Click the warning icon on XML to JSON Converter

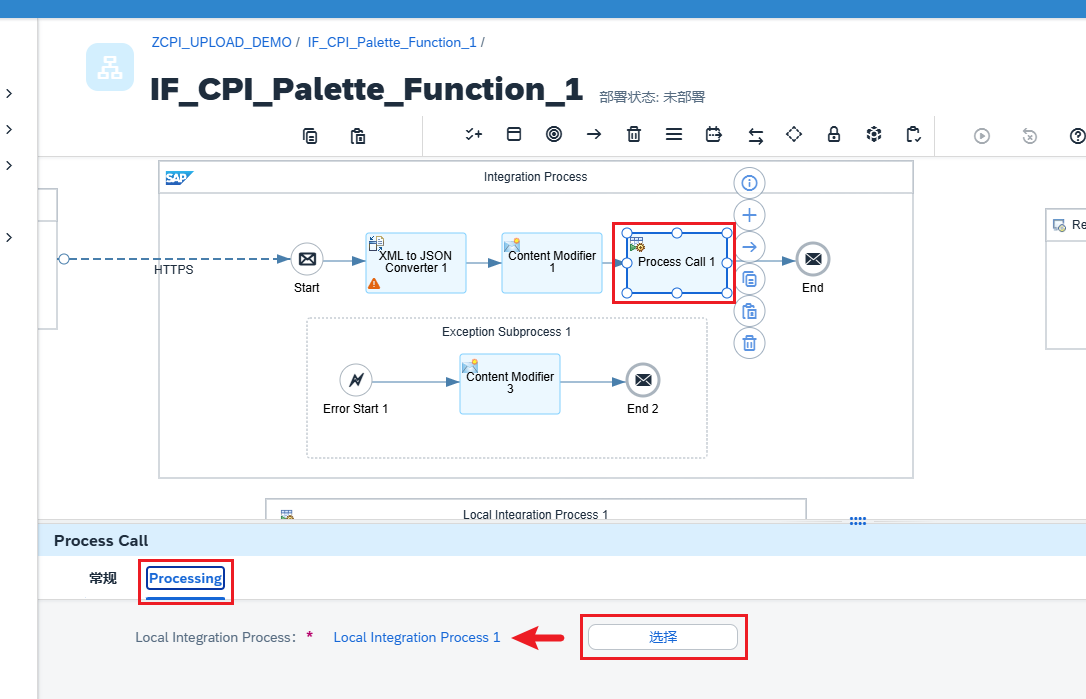coord(374,283)
